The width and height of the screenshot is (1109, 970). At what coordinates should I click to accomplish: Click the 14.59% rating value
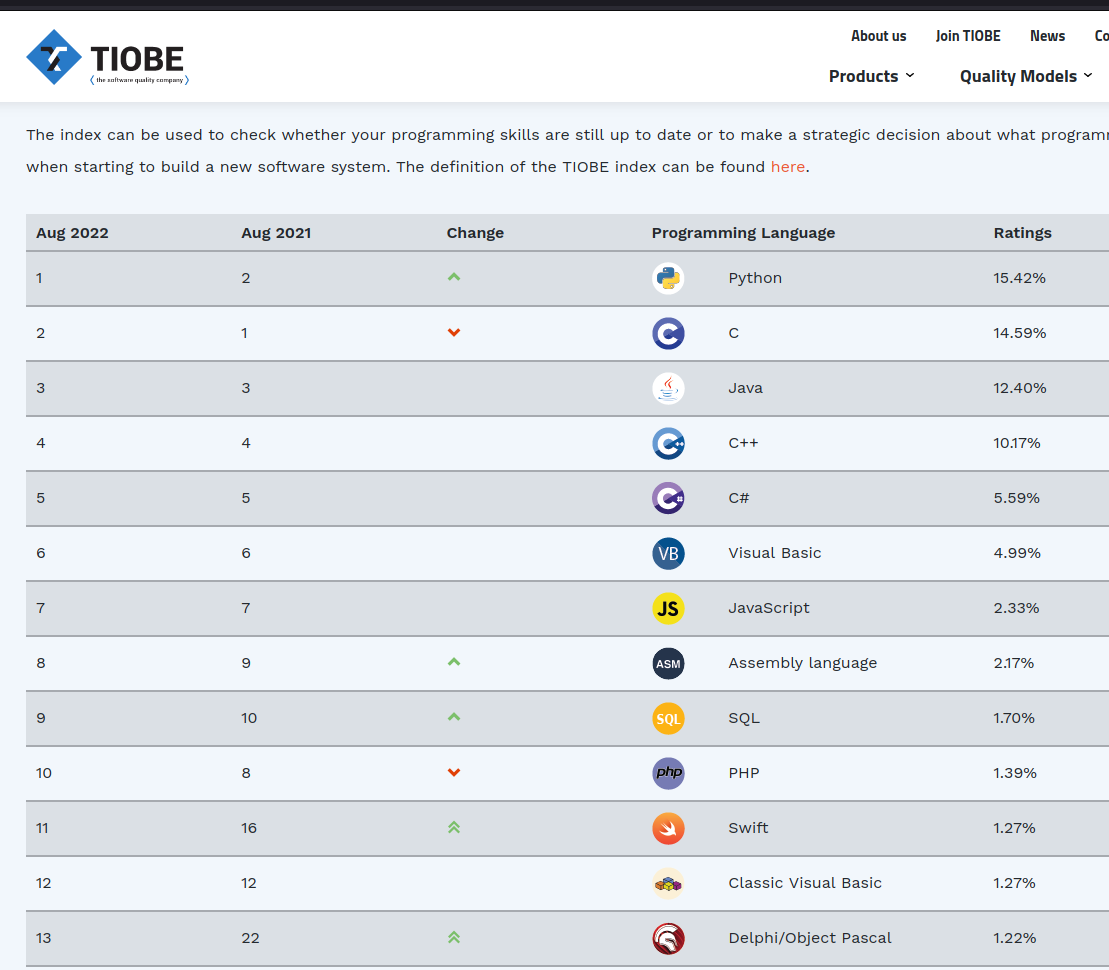tap(1019, 333)
